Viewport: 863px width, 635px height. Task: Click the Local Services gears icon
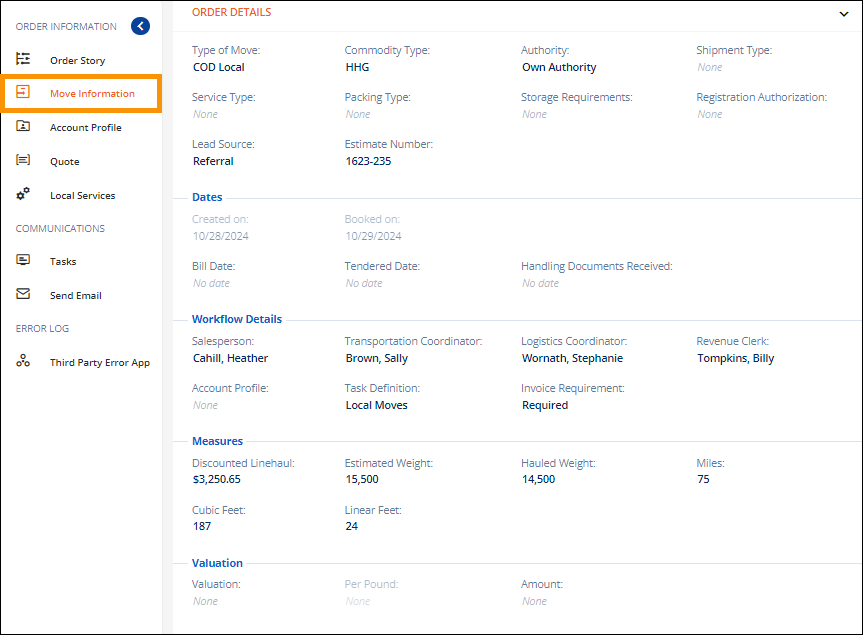point(23,195)
